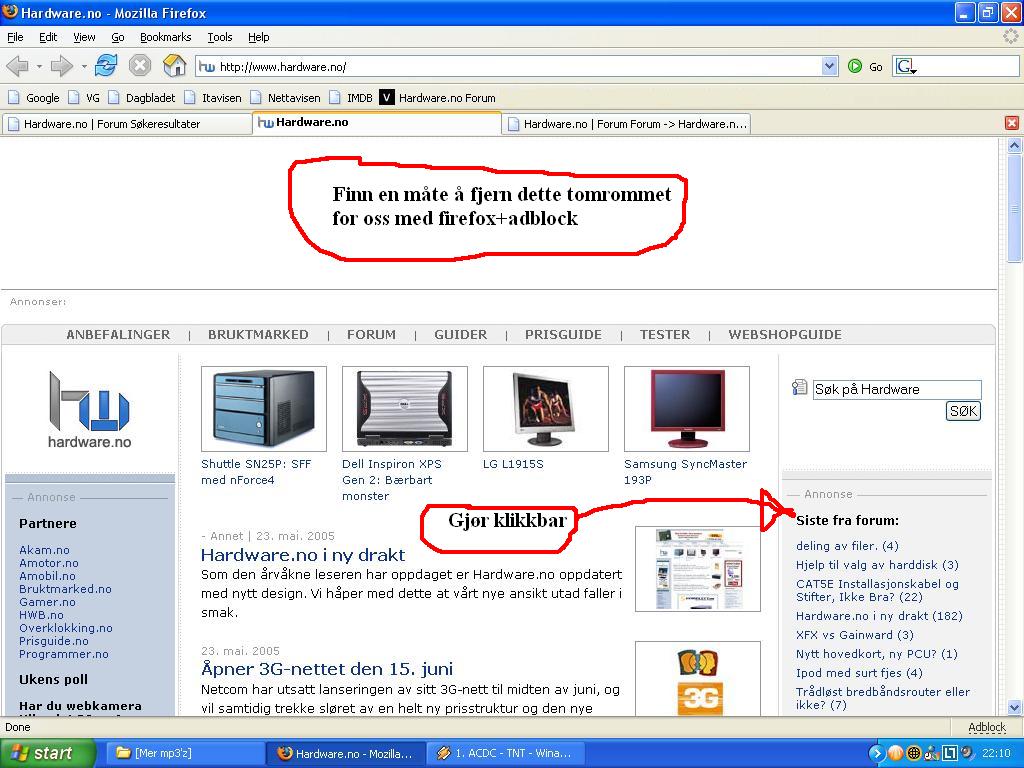Open the Itavisen bookmark

213,98
